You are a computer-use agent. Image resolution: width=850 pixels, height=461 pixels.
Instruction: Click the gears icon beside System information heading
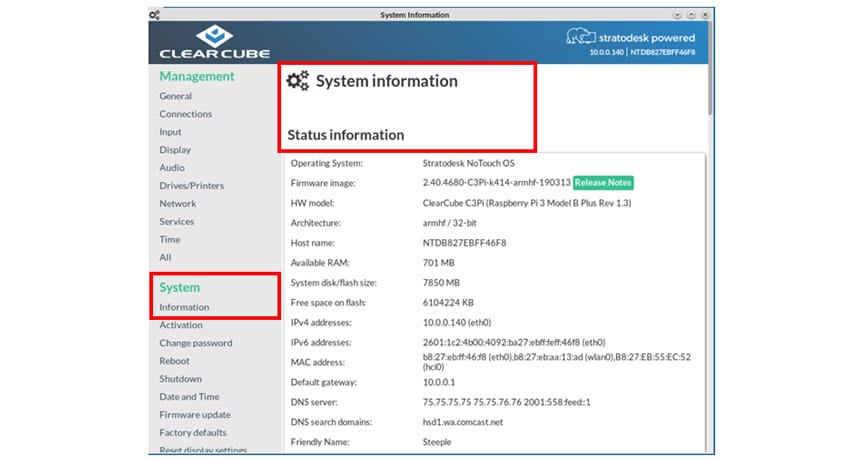[298, 81]
